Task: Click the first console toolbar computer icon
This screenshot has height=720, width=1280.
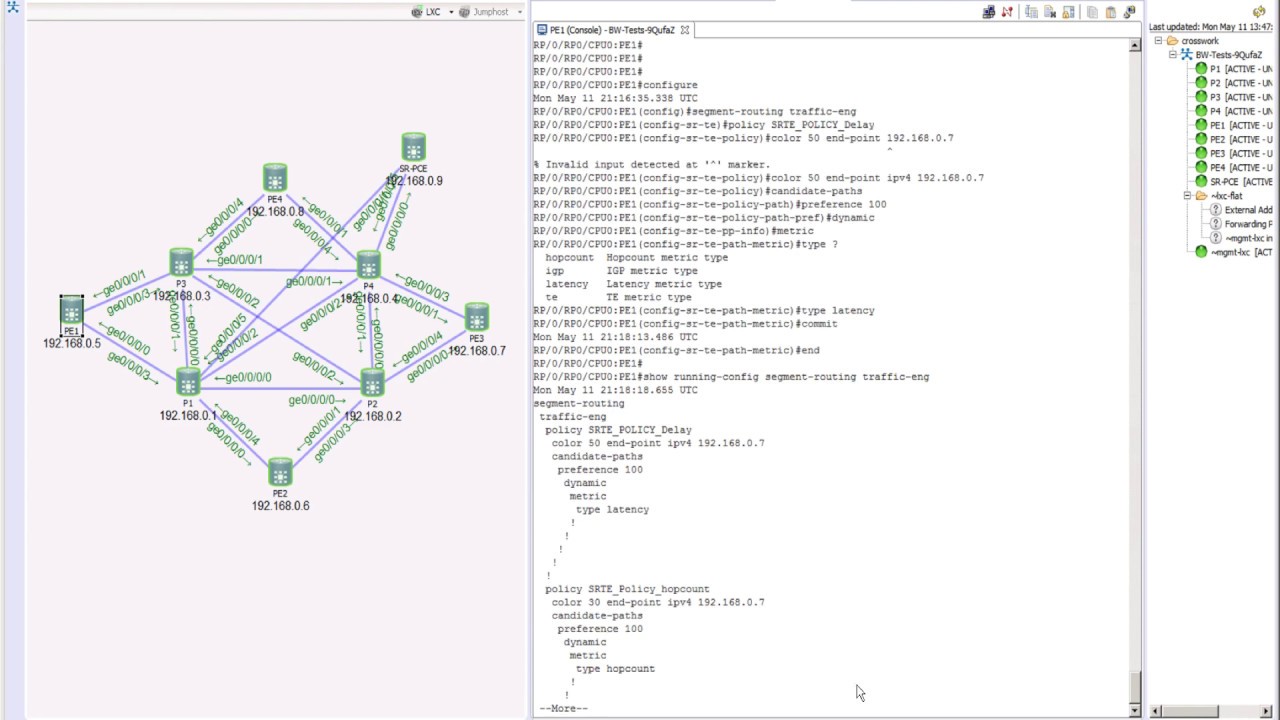Action: (989, 12)
